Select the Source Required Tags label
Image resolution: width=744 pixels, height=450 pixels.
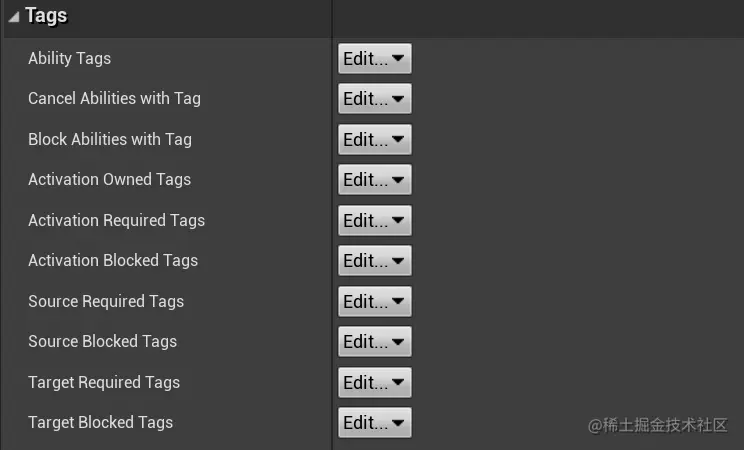[x=106, y=301]
